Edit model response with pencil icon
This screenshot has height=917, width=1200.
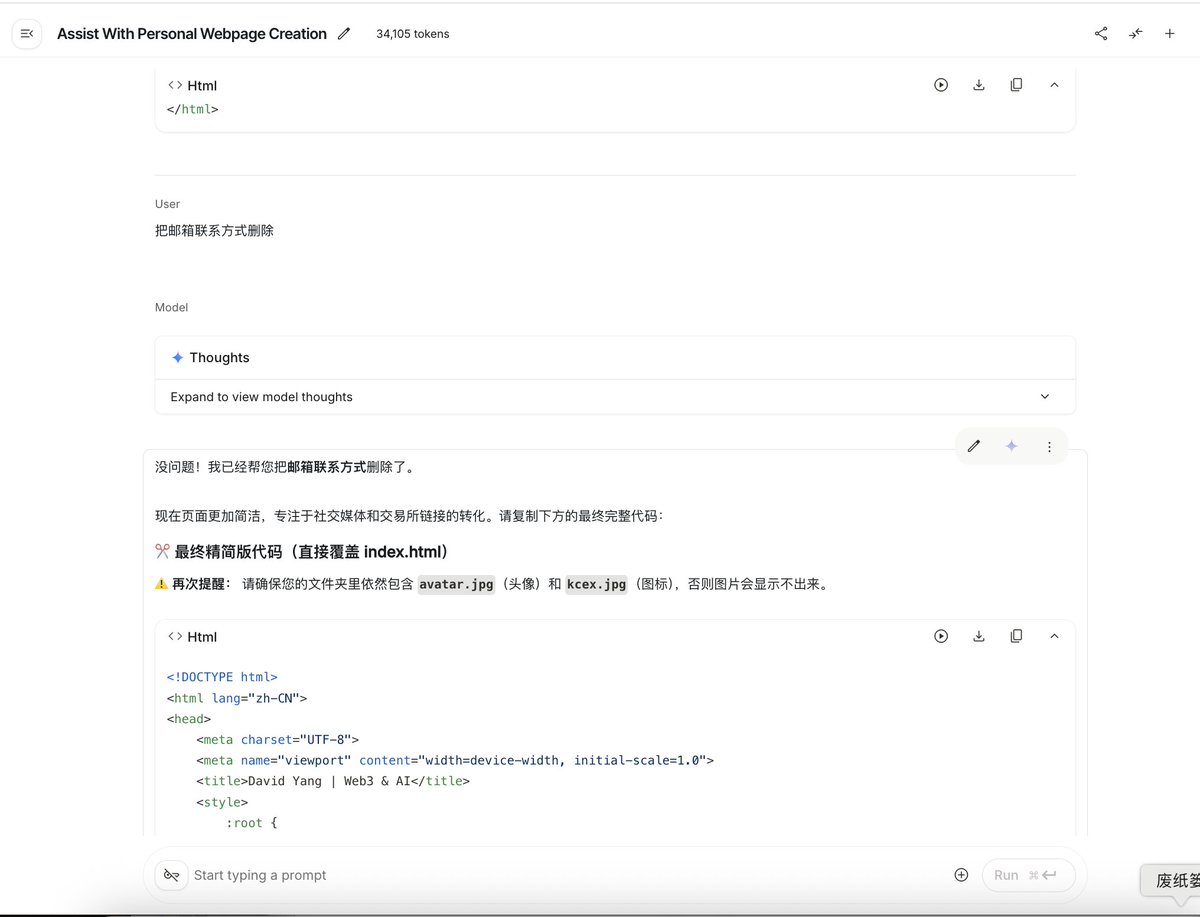pos(974,447)
